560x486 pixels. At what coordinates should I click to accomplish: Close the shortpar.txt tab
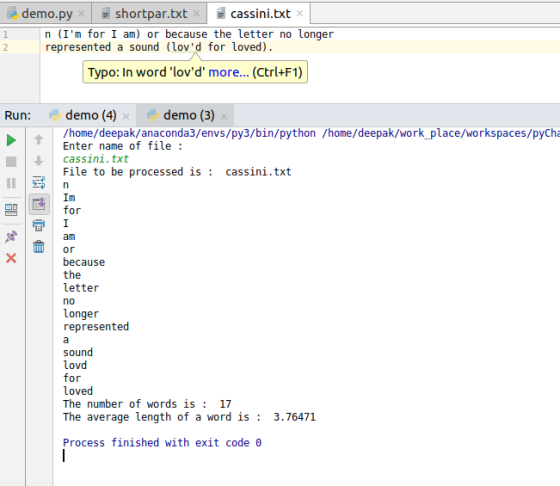pyautogui.click(x=196, y=14)
